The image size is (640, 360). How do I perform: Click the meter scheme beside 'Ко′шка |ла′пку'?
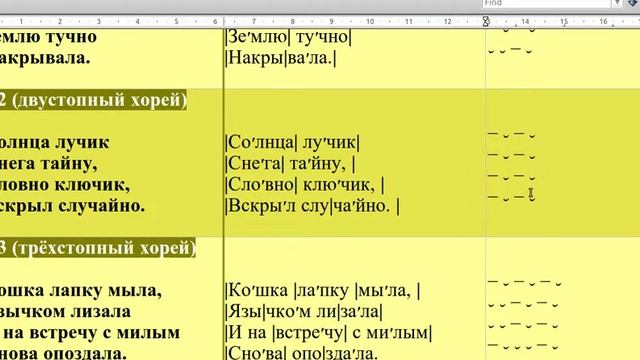(525, 282)
